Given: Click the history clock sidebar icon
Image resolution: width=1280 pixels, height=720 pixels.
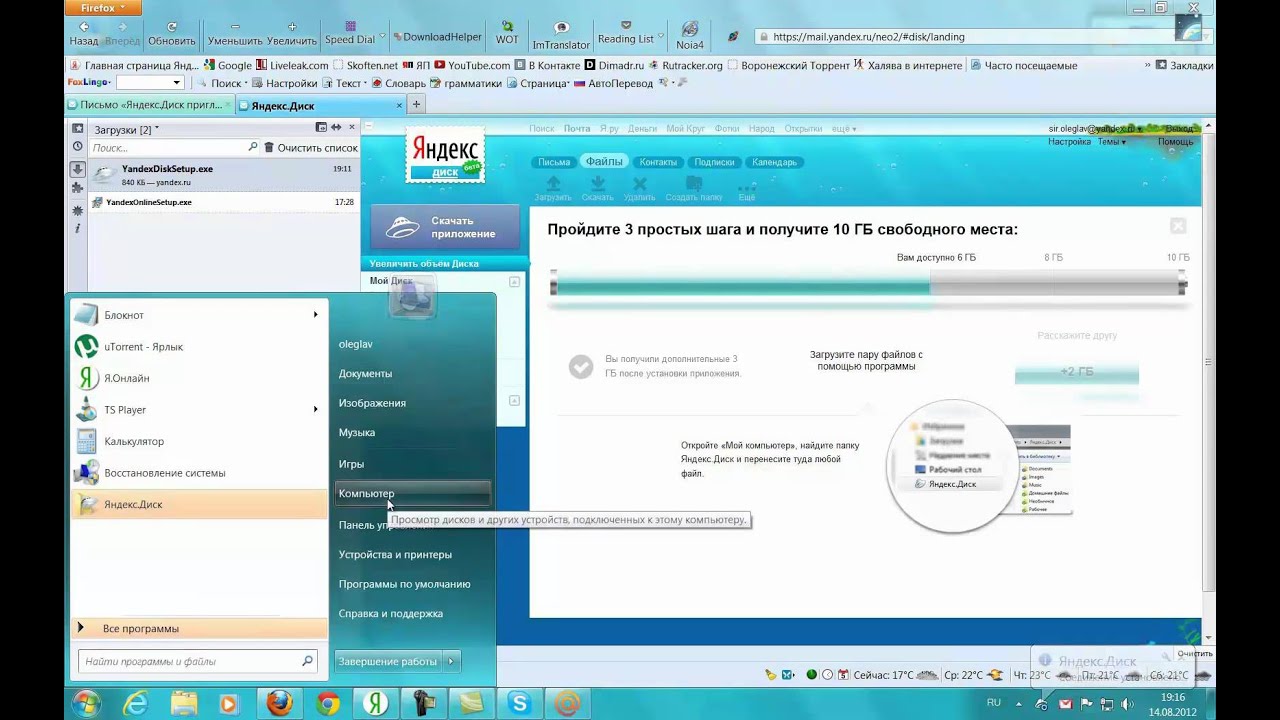Looking at the screenshot, I should pyautogui.click(x=77, y=146).
